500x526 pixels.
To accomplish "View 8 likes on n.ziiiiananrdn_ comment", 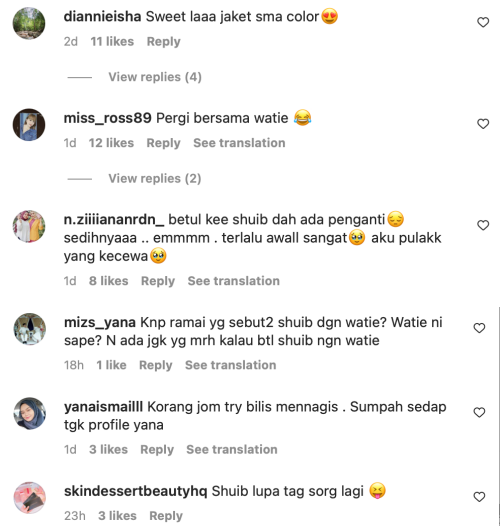I will click(108, 281).
